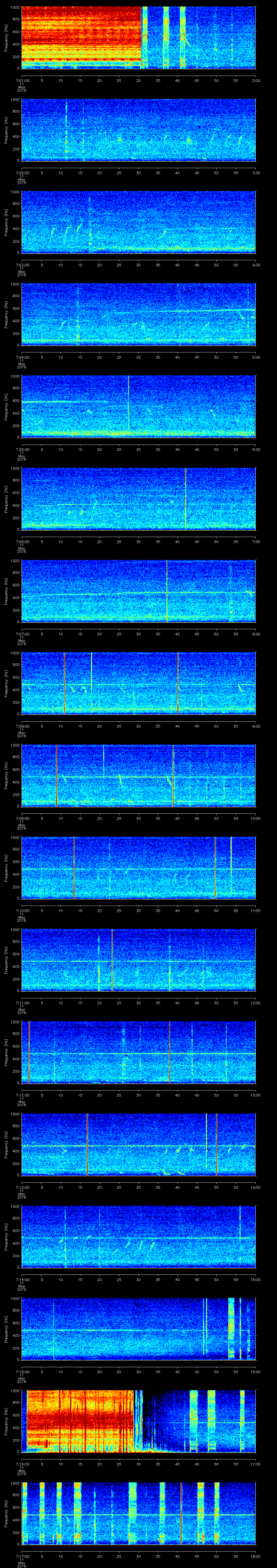Click the 11:00 end time label
This screenshot has height=1568, width=277.
(x=255, y=910)
